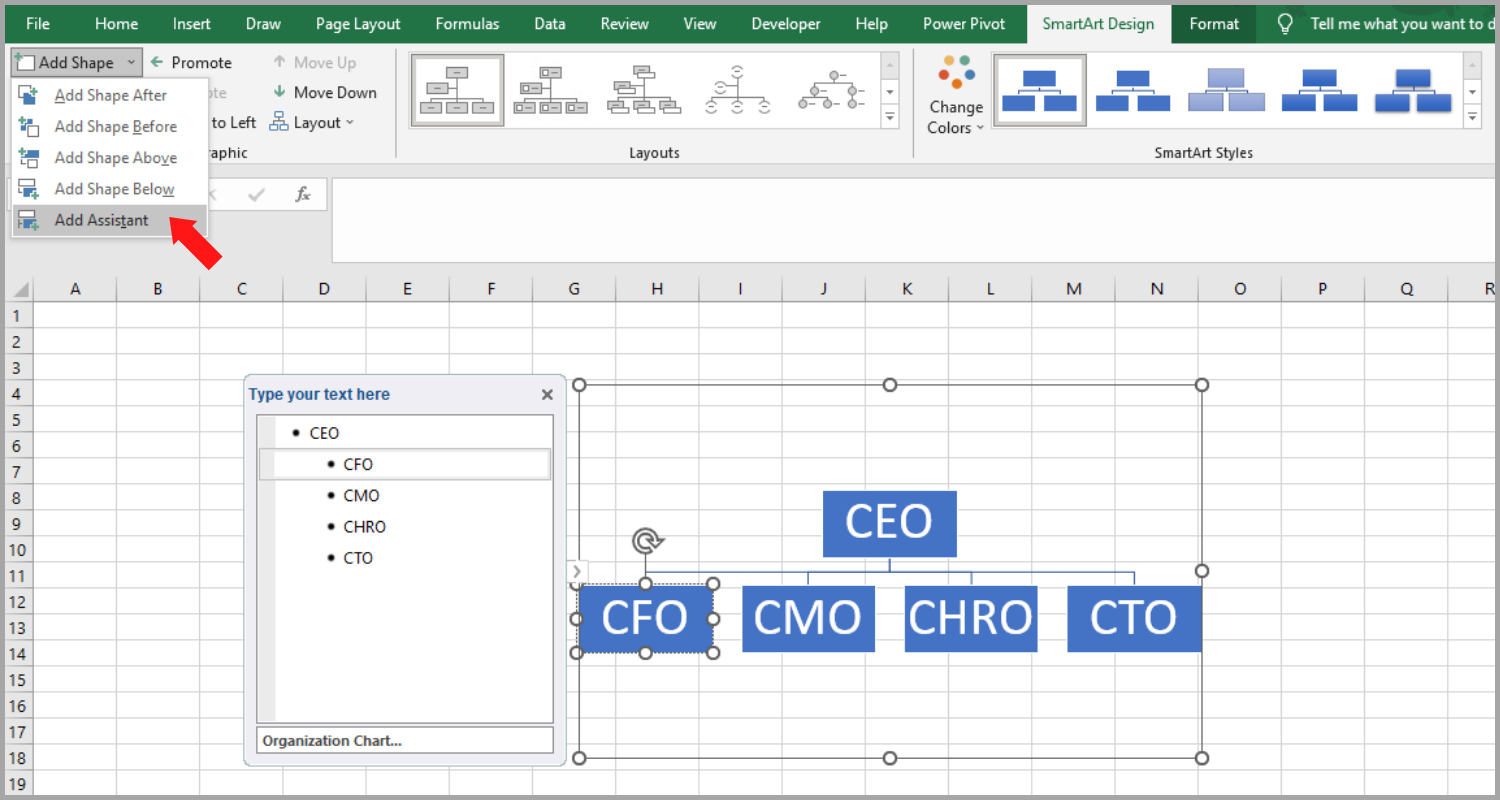Click the CEO shape in the chart
Viewport: 1500px width, 800px height.
click(x=889, y=523)
